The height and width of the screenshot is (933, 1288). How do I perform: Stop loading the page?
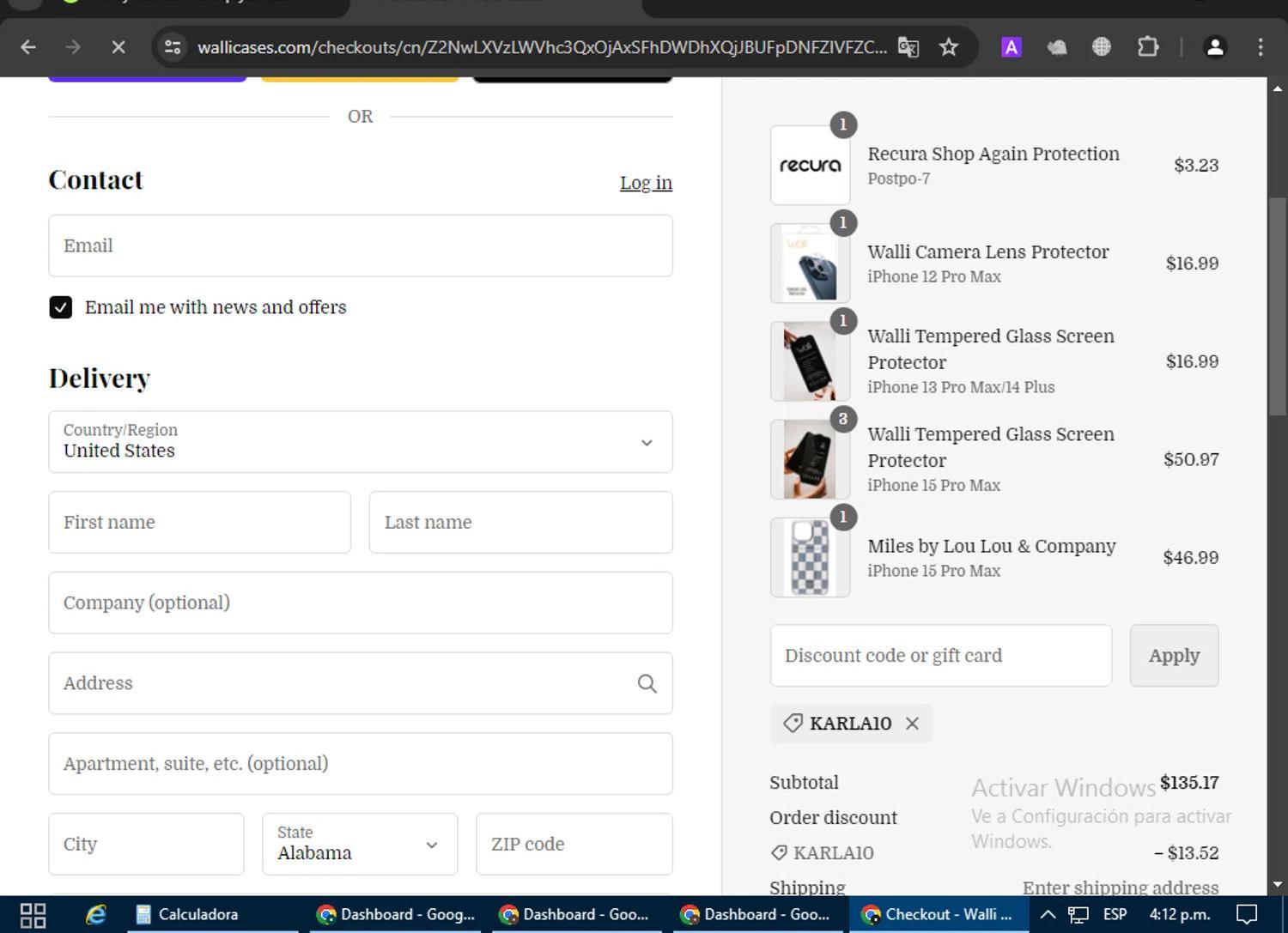(x=118, y=47)
